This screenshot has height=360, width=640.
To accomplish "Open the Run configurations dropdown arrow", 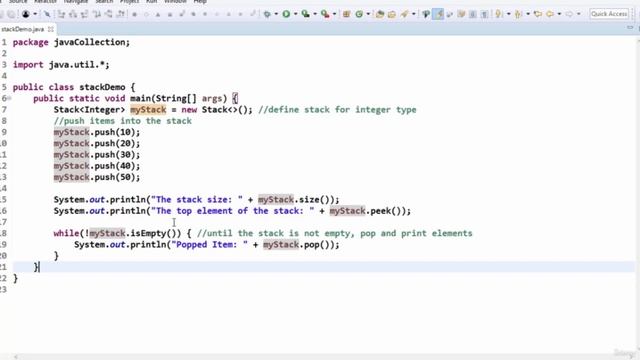I will click(296, 14).
